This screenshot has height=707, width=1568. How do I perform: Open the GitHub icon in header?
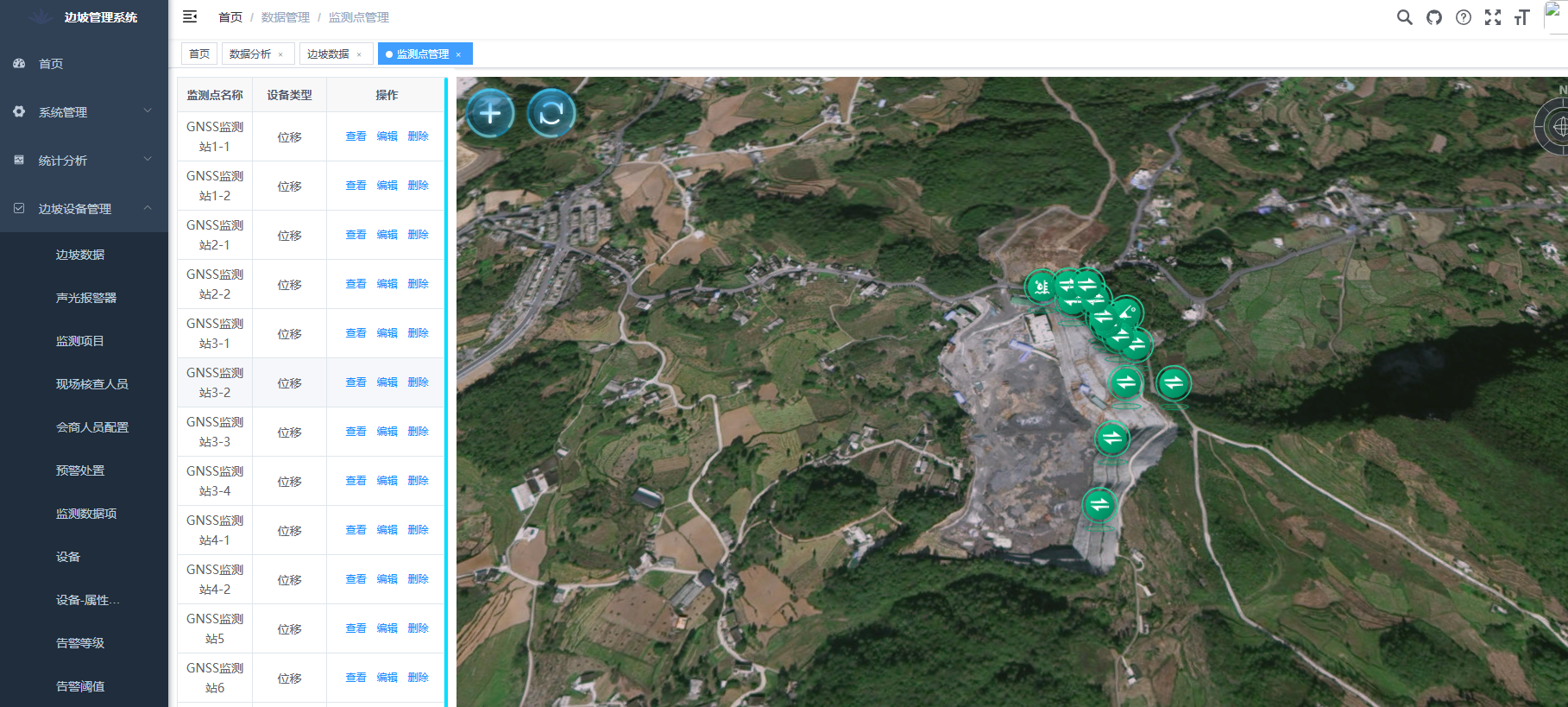click(1433, 17)
